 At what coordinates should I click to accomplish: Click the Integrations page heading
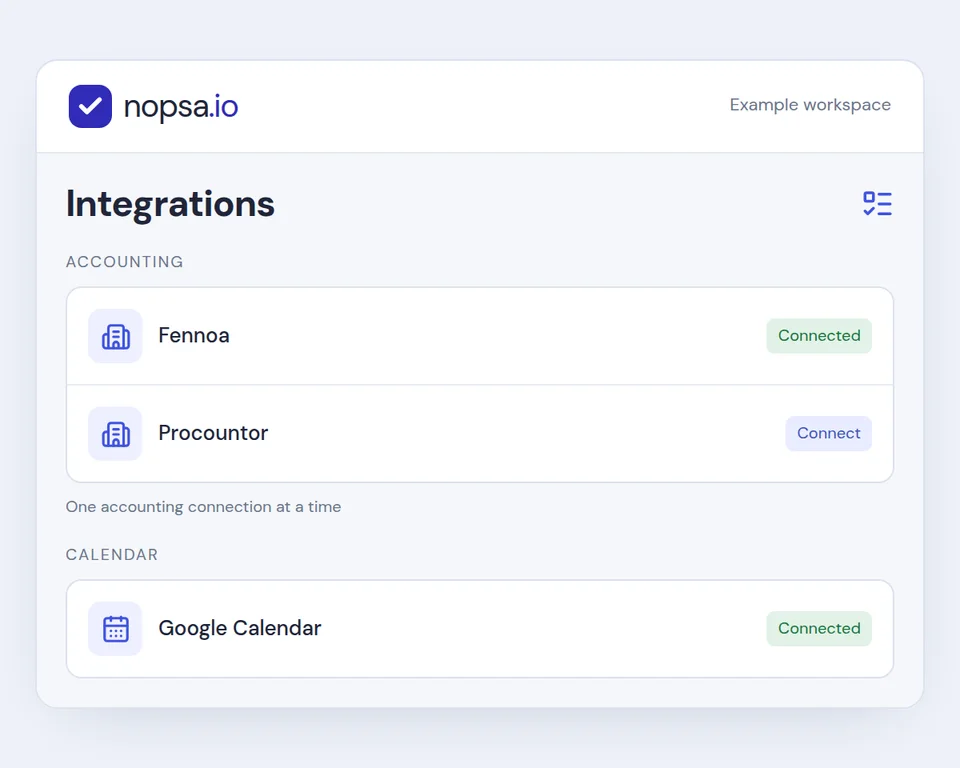[170, 205]
